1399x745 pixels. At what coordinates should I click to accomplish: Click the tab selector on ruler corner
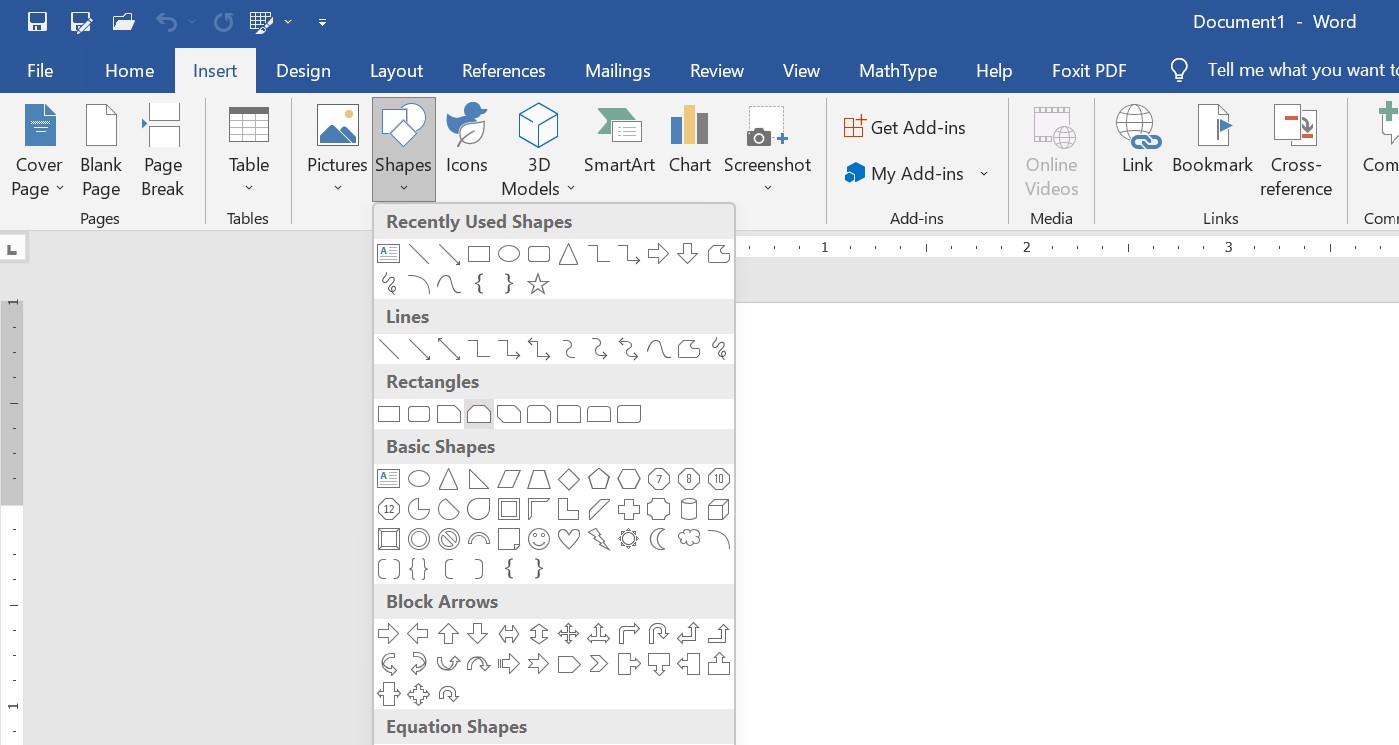pos(12,249)
